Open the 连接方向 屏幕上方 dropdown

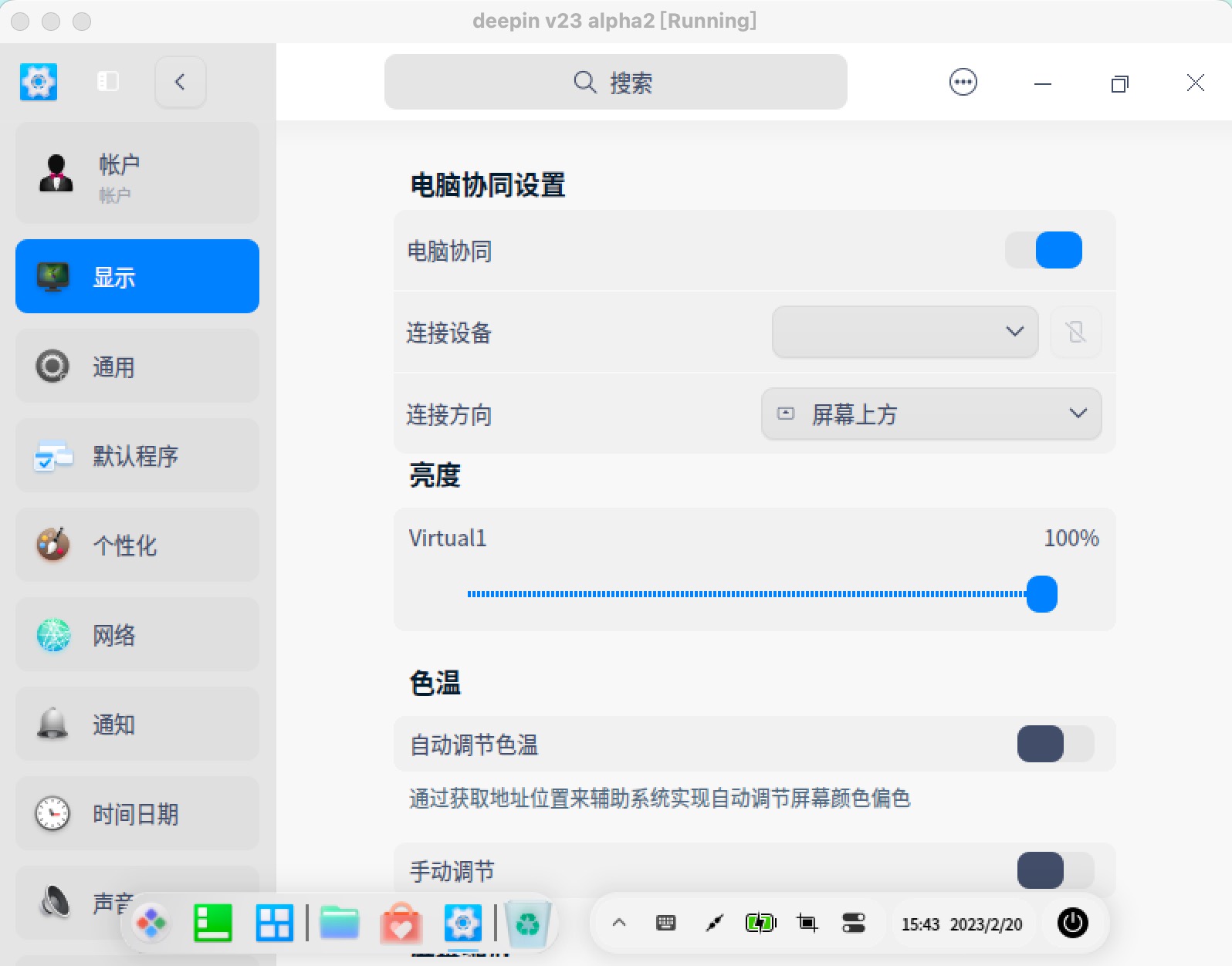931,414
